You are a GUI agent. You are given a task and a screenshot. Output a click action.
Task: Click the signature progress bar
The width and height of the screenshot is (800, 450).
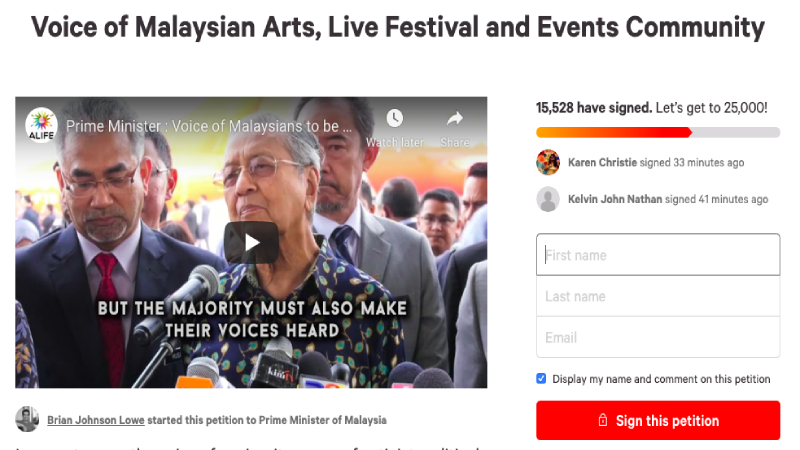658,132
